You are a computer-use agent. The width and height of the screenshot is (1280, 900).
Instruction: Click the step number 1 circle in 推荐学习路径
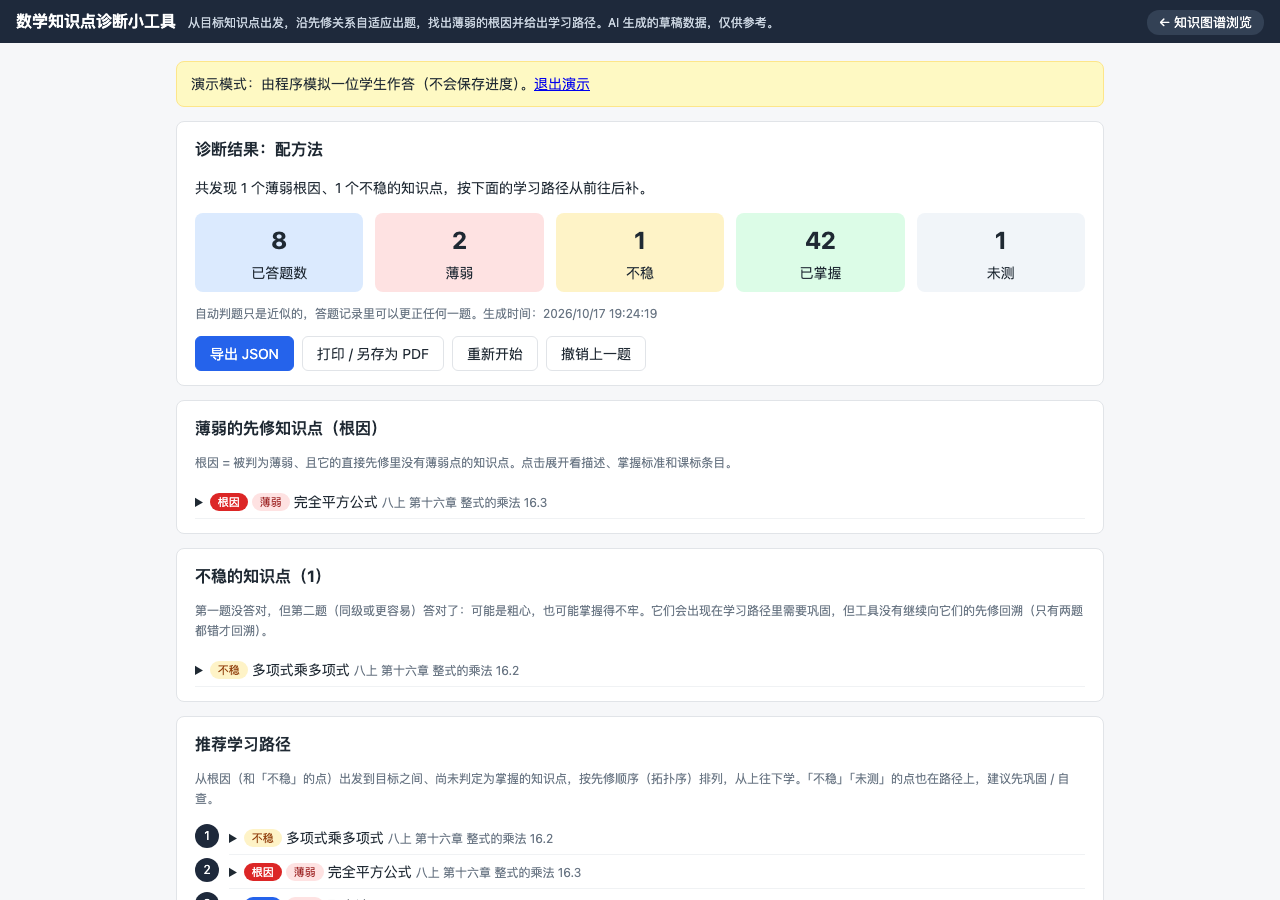[x=207, y=836]
